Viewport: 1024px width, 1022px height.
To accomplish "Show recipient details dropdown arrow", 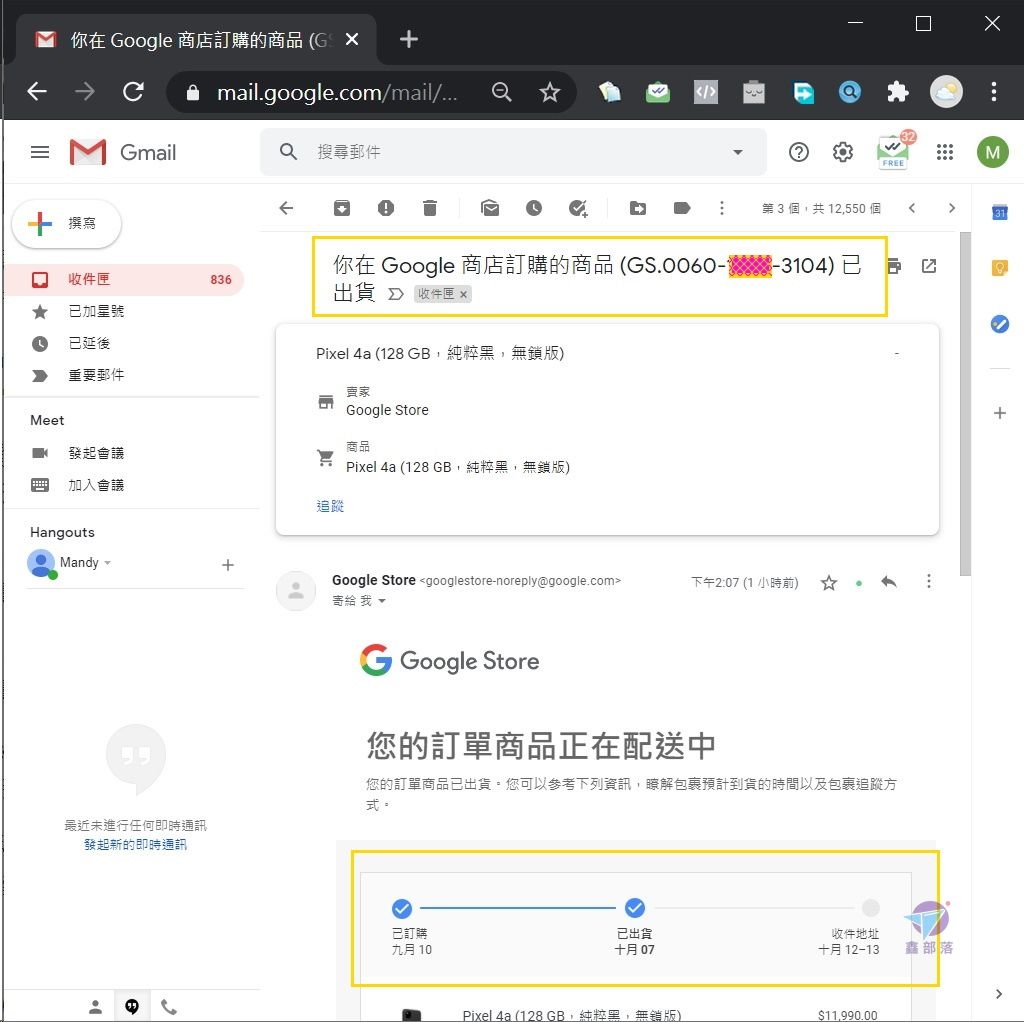I will (x=382, y=601).
